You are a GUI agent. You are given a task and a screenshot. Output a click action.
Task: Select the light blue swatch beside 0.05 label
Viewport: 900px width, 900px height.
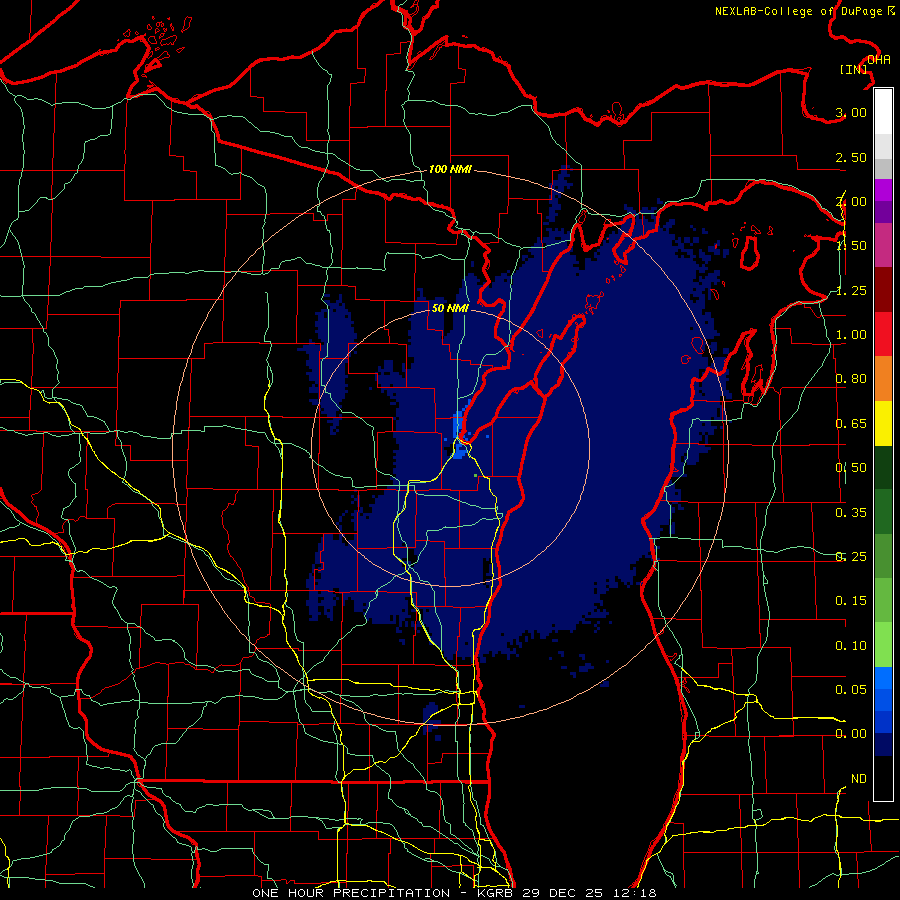(883, 678)
